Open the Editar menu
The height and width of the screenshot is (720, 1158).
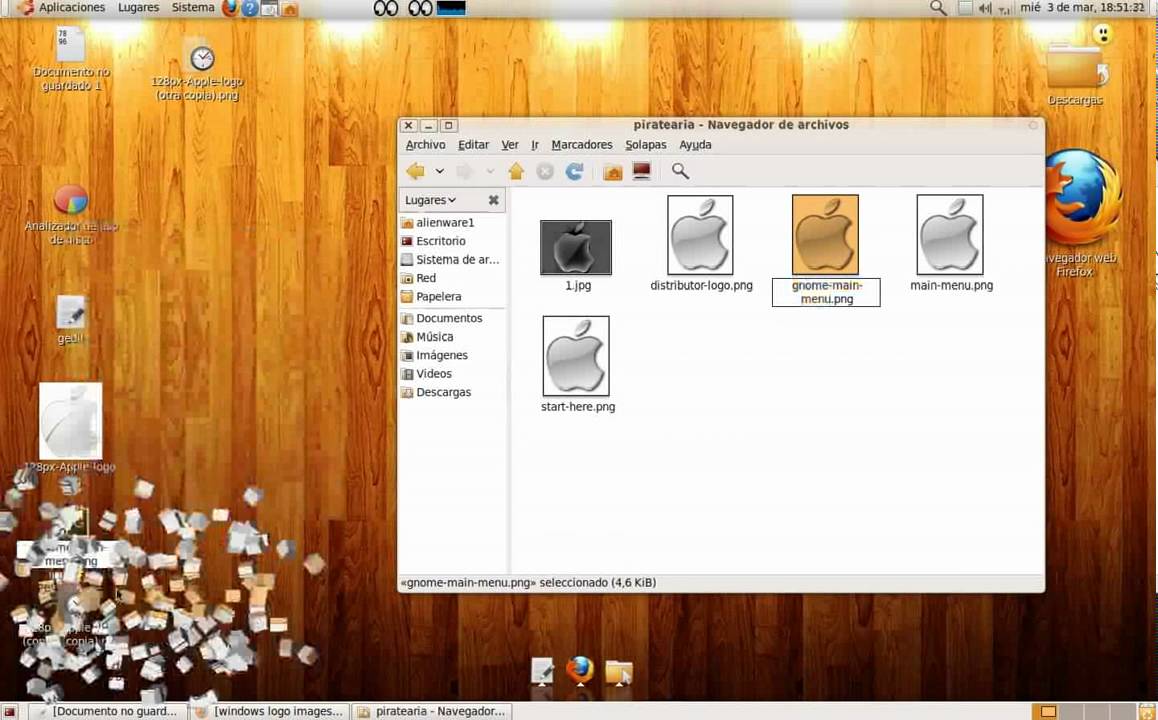(473, 145)
